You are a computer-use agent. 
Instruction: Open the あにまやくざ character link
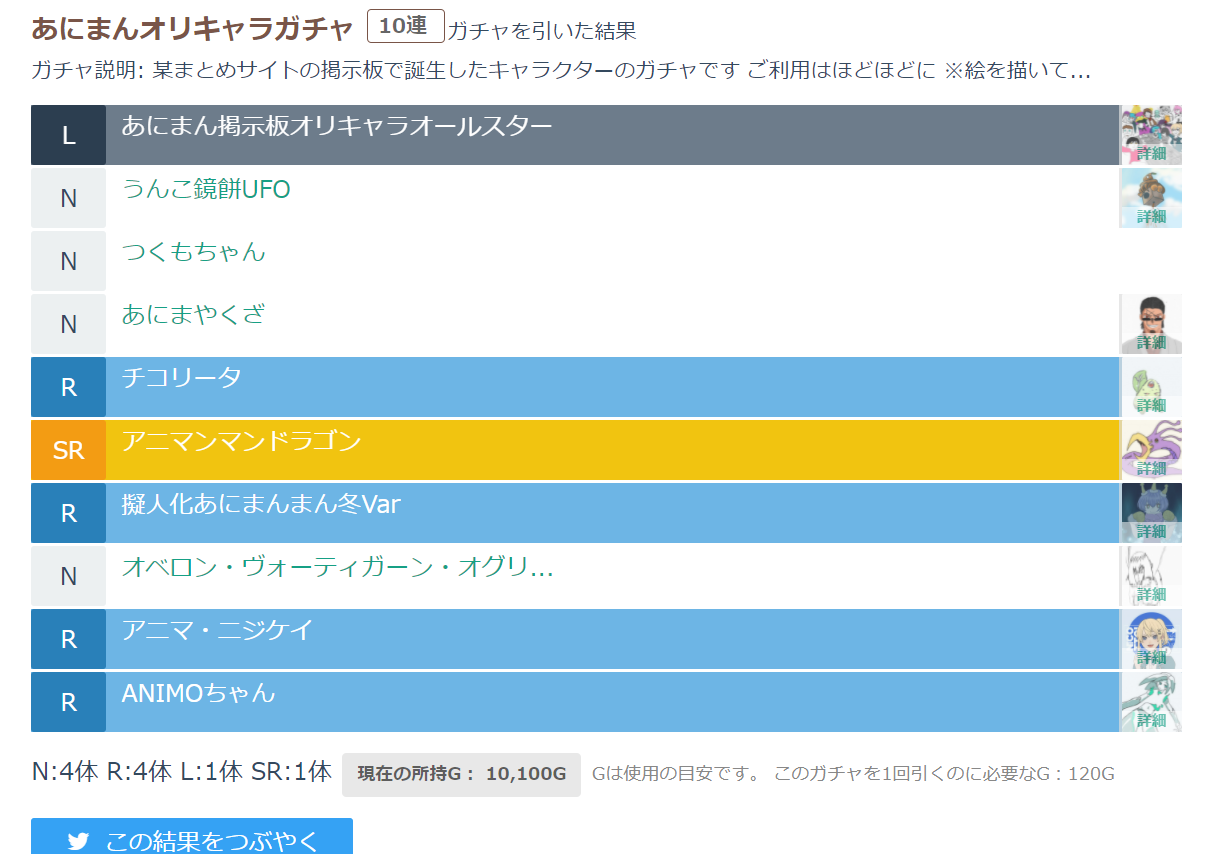194,315
